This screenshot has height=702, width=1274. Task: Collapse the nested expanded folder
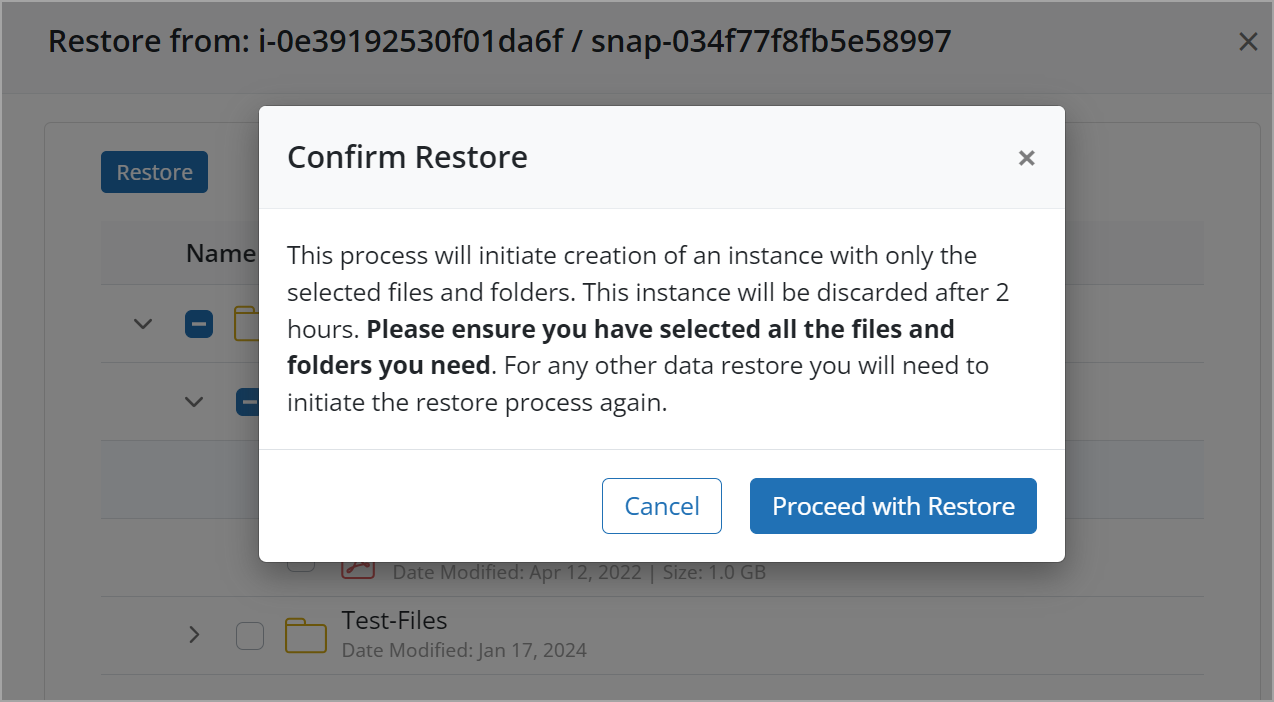pyautogui.click(x=193, y=401)
